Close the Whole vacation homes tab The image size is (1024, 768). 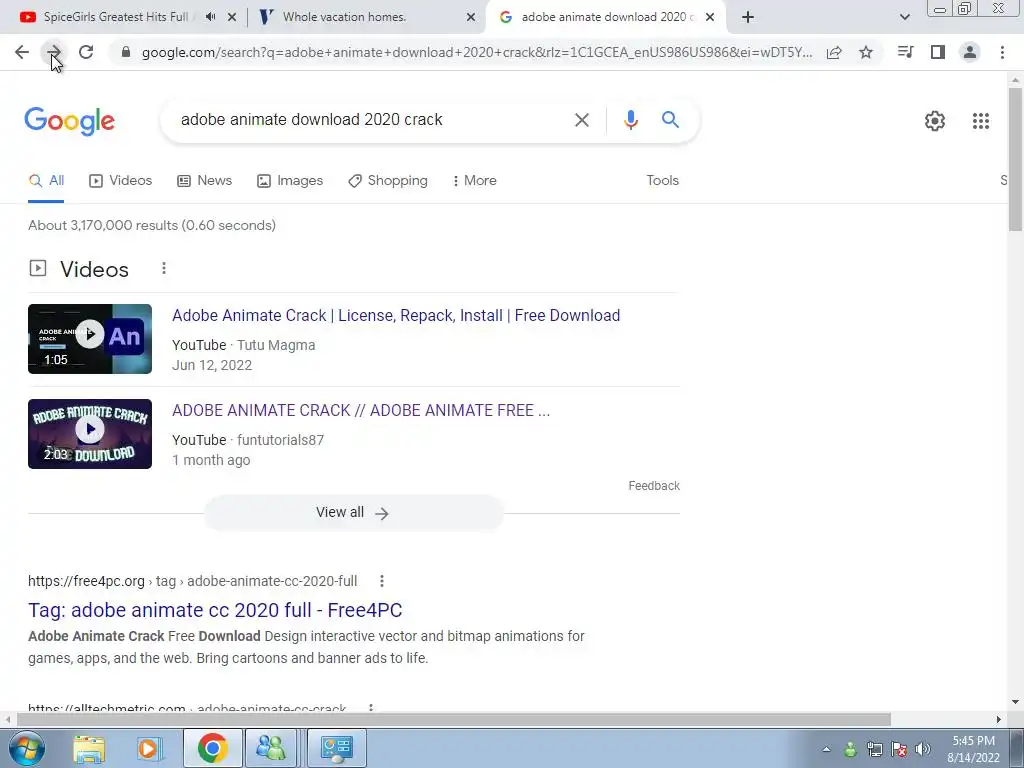pyautogui.click(x=471, y=17)
